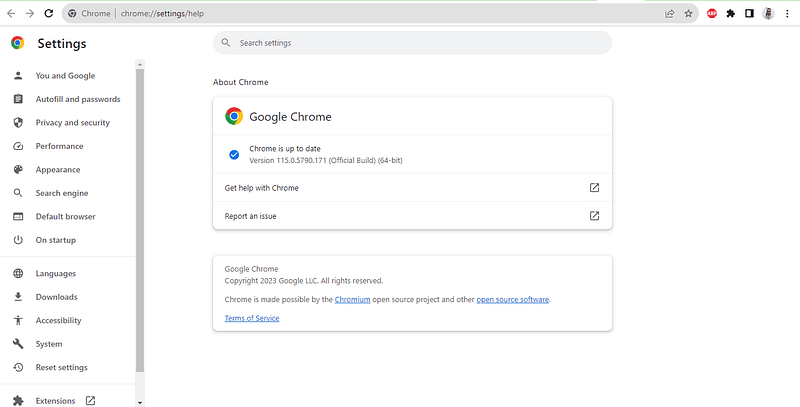Screen dimensions: 800x407
Task: Click the Search engine magnifier icon
Action: (x=18, y=193)
